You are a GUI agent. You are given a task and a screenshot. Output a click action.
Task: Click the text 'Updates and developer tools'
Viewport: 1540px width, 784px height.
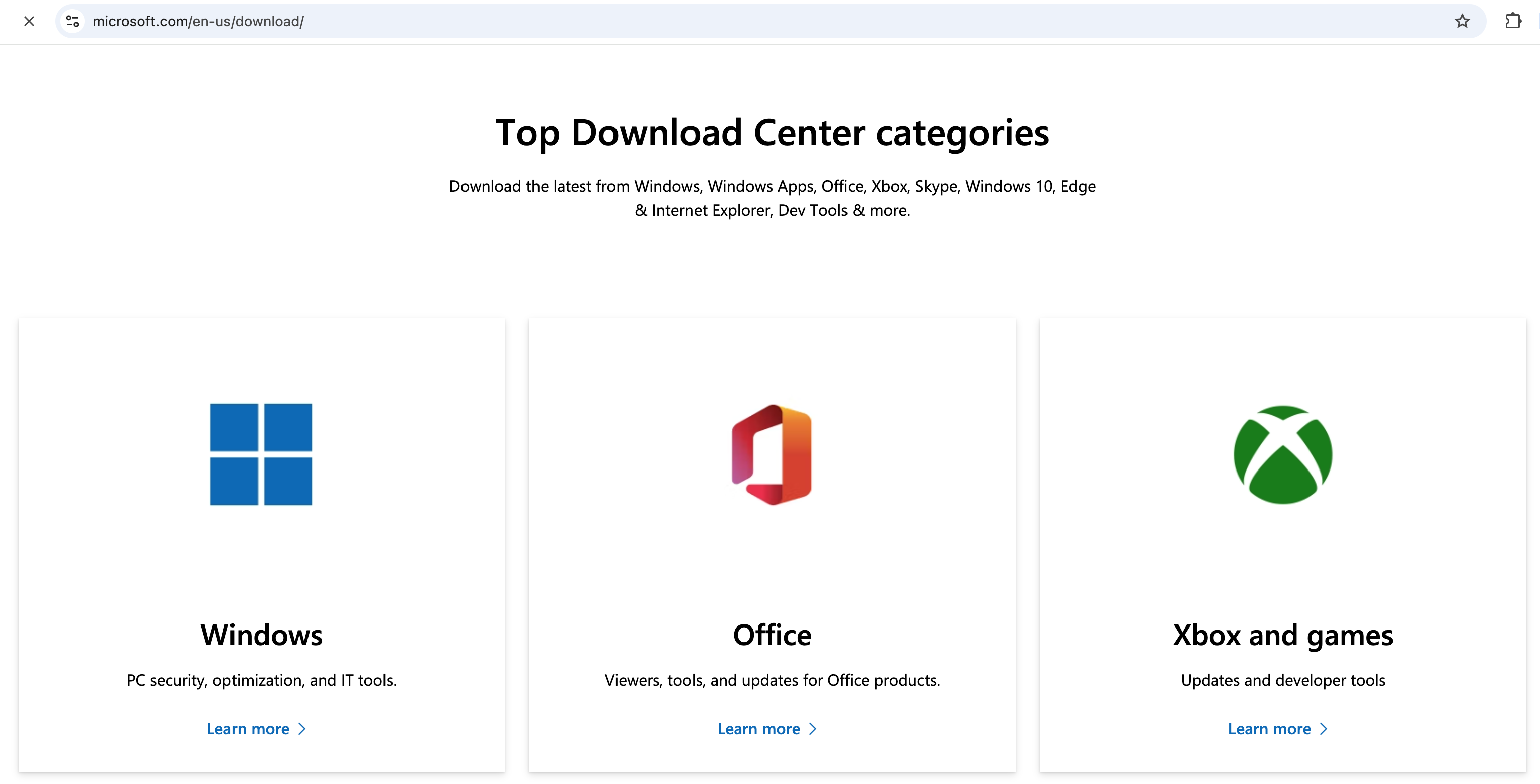coord(1283,681)
